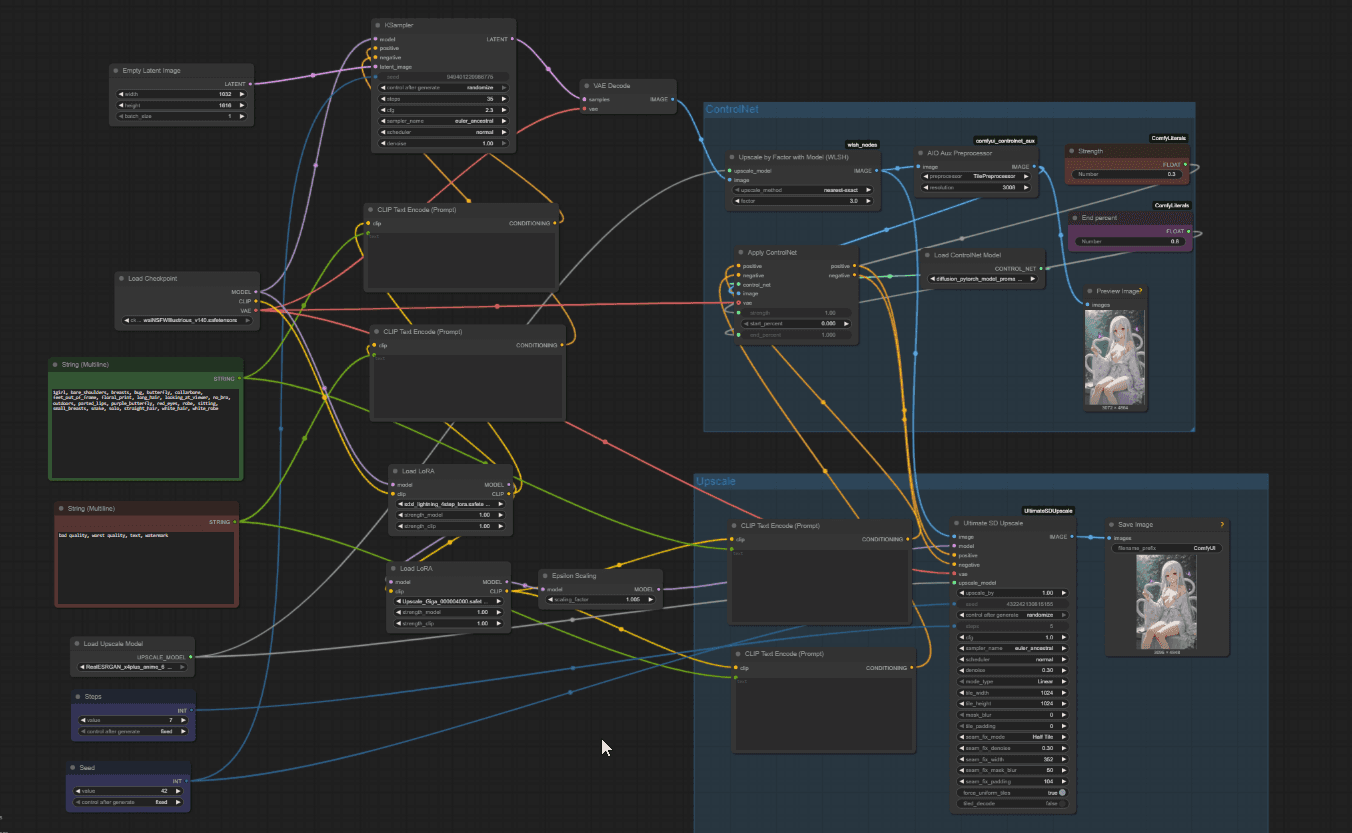Toggle force_uniform_tiles in Ultimate SD Upscale
Screen dimensions: 1352x833
click(1010, 792)
